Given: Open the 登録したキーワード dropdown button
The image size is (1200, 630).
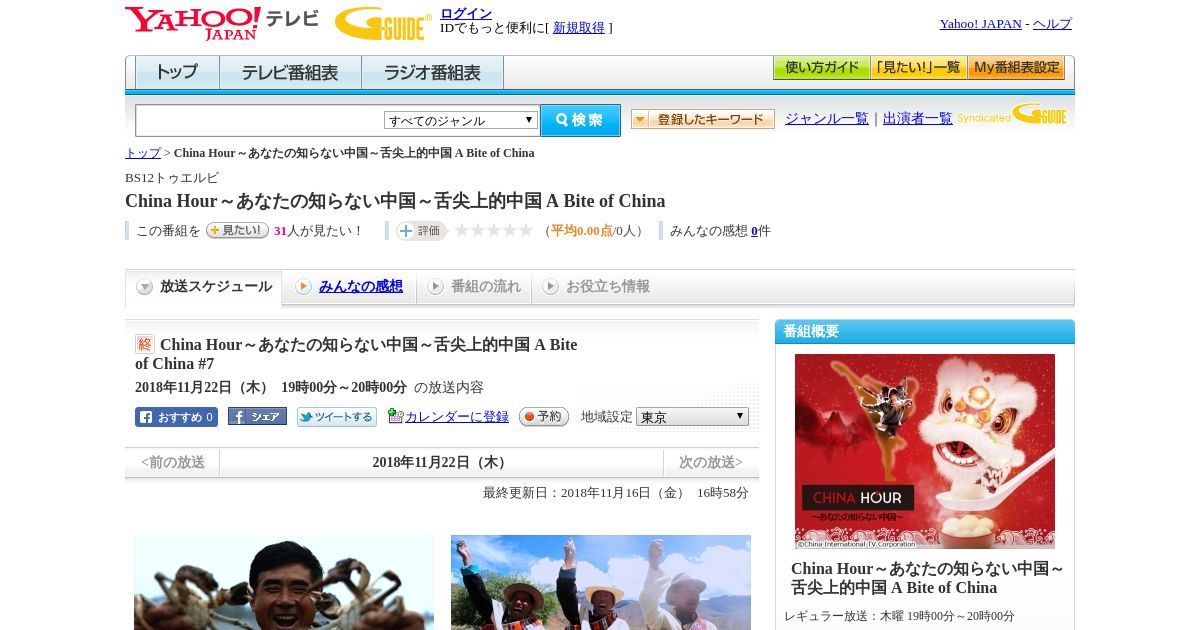Looking at the screenshot, I should point(703,119).
